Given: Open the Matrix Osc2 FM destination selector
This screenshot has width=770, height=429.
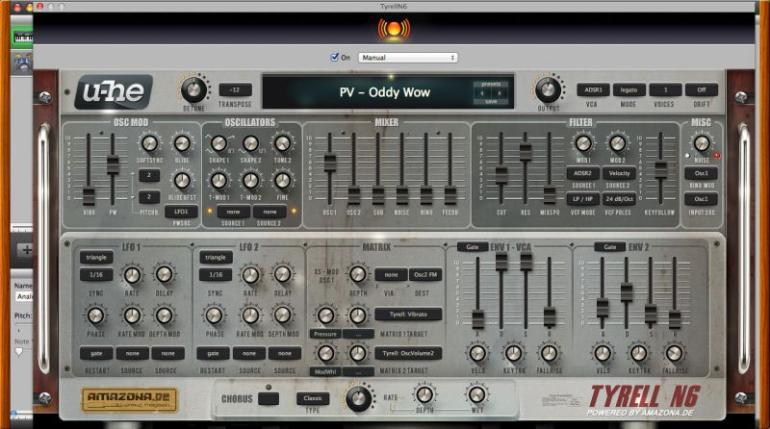Looking at the screenshot, I should pyautogui.click(x=425, y=275).
